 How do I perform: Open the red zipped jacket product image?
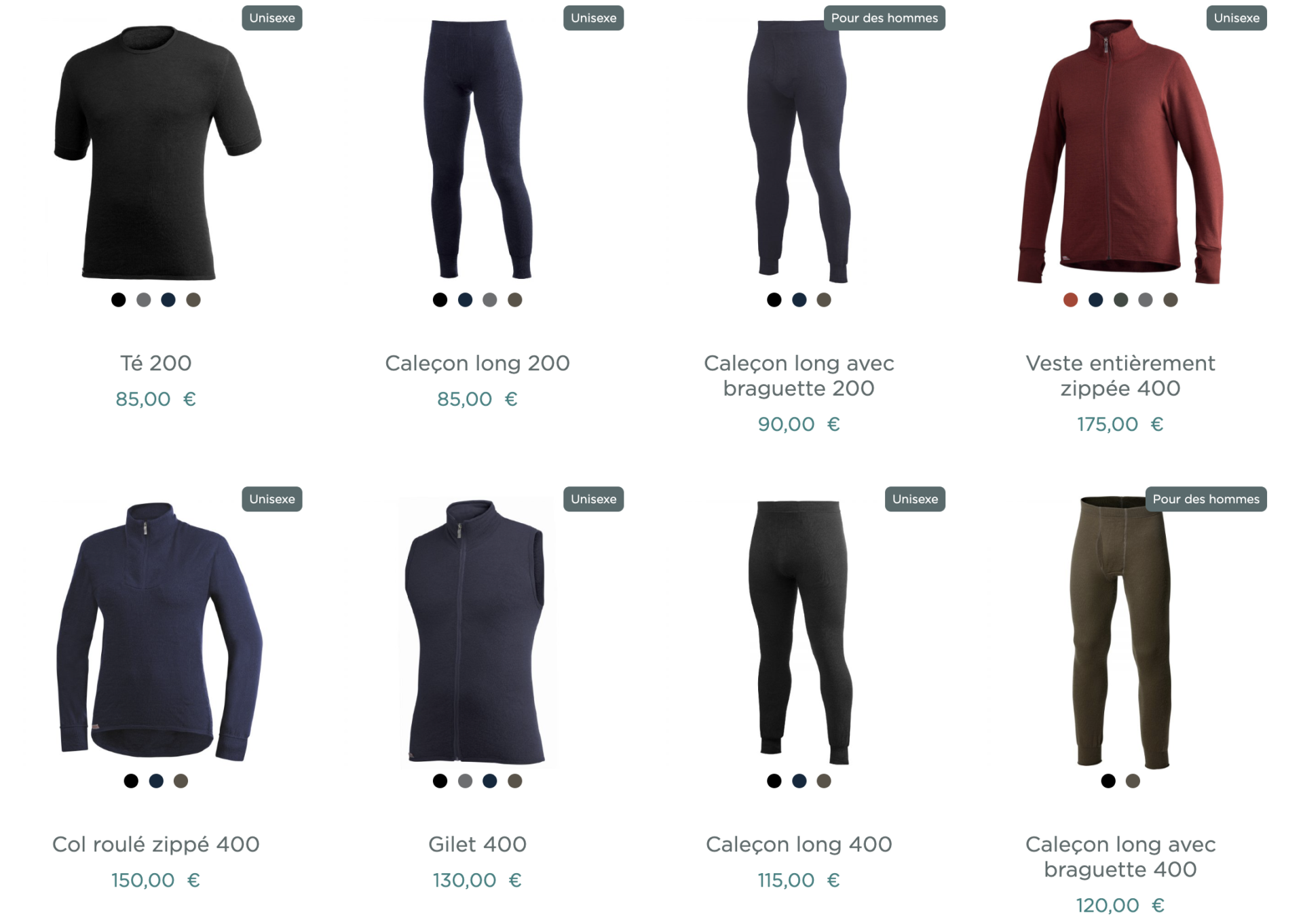tap(1120, 152)
